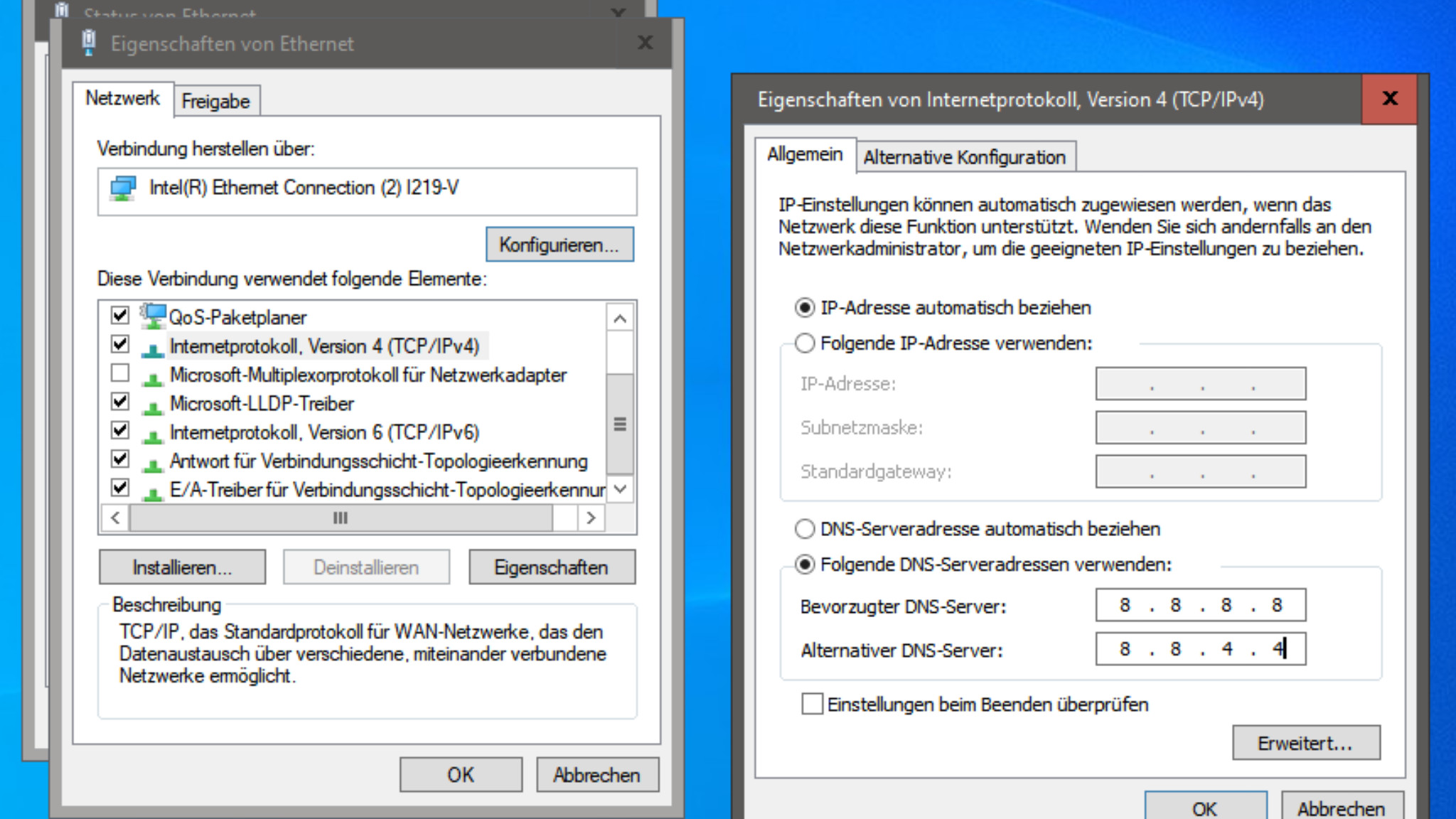This screenshot has width=1456, height=819.
Task: Uncheck the QoS-Paketplaner checkbox
Action: 120,315
